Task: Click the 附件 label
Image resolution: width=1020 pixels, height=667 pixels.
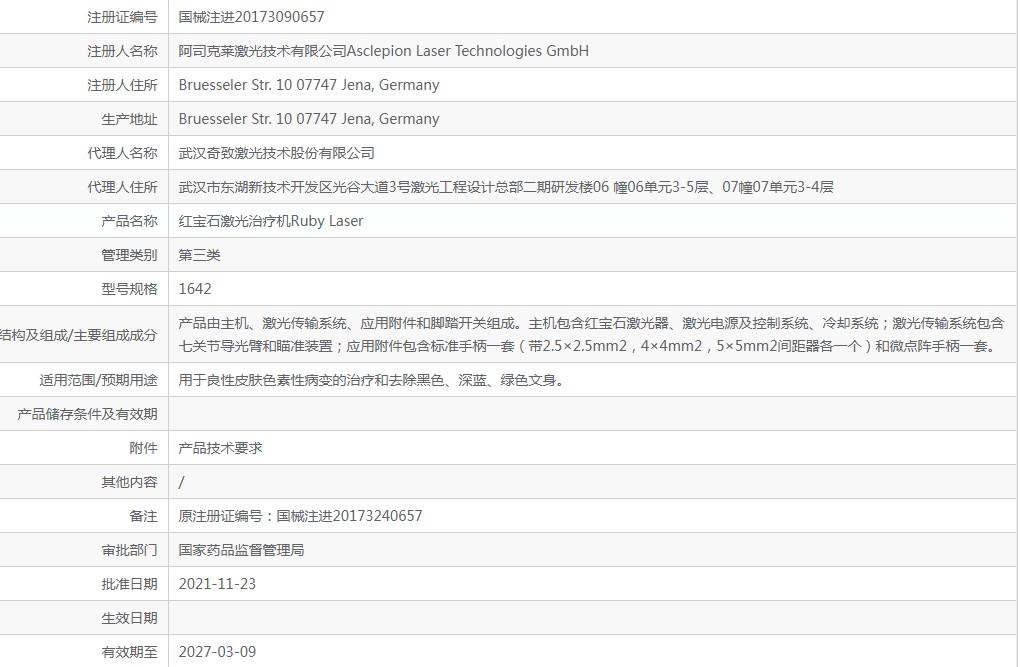Action: 144,448
